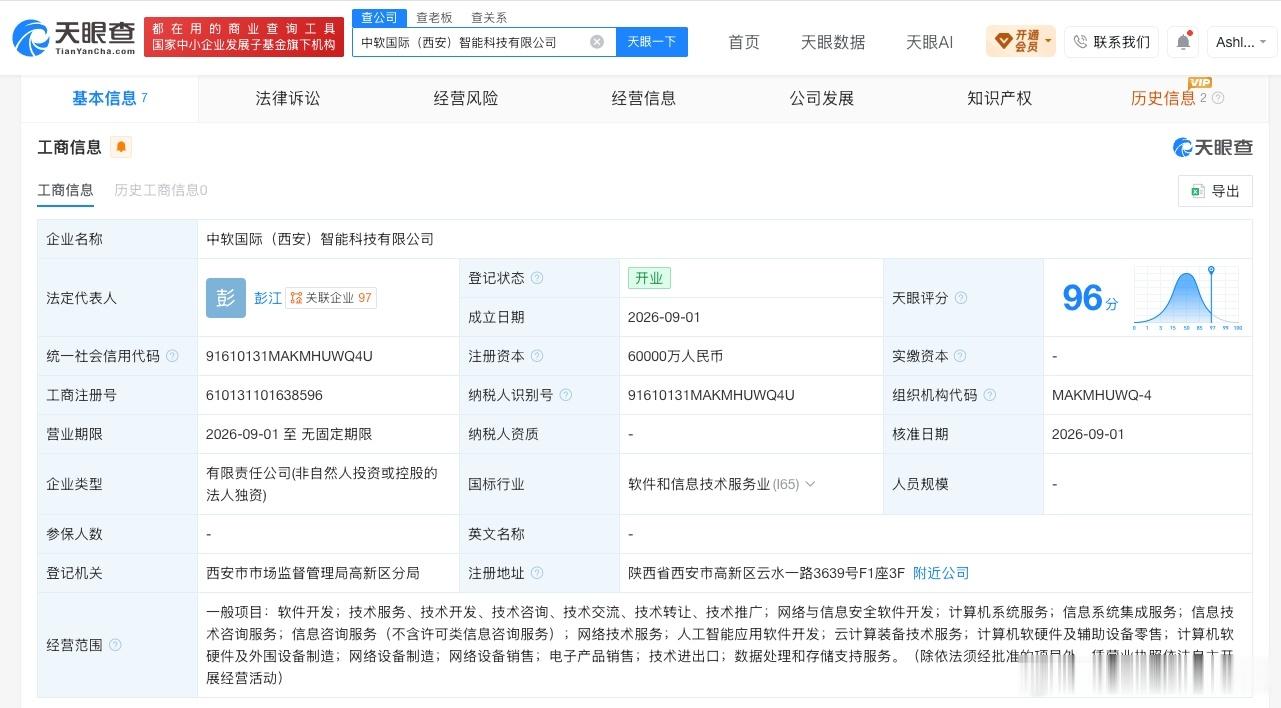Click help icon next to 历史信息 tab
The image size is (1281, 708).
tap(1217, 98)
